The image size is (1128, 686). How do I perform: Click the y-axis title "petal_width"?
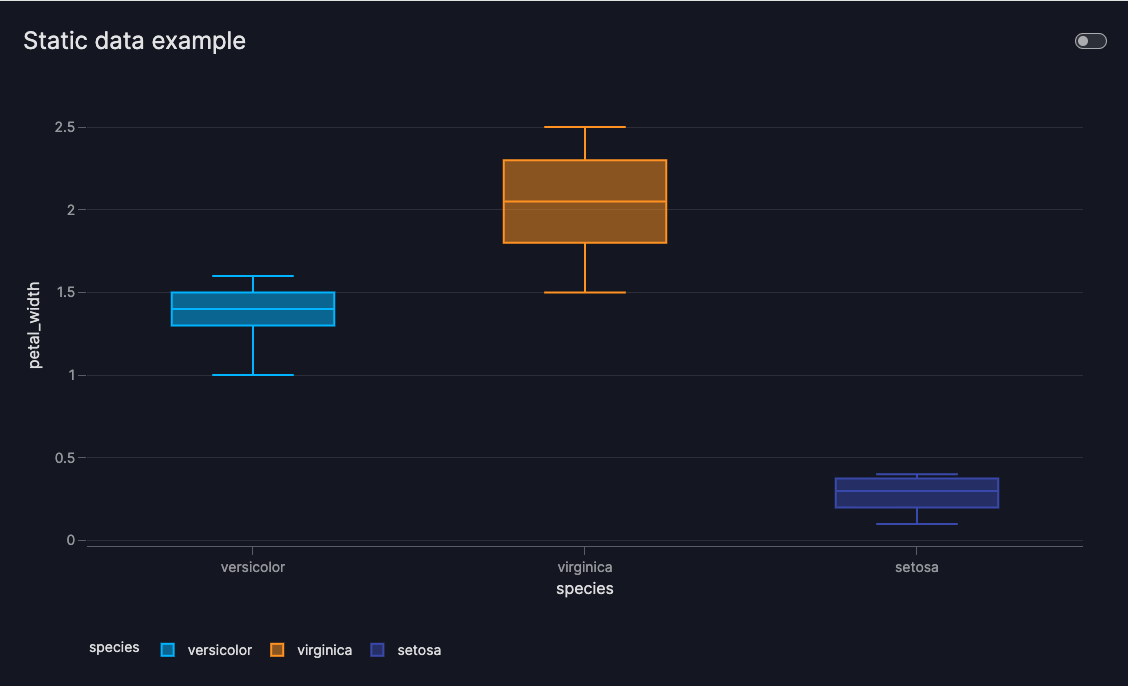click(35, 325)
